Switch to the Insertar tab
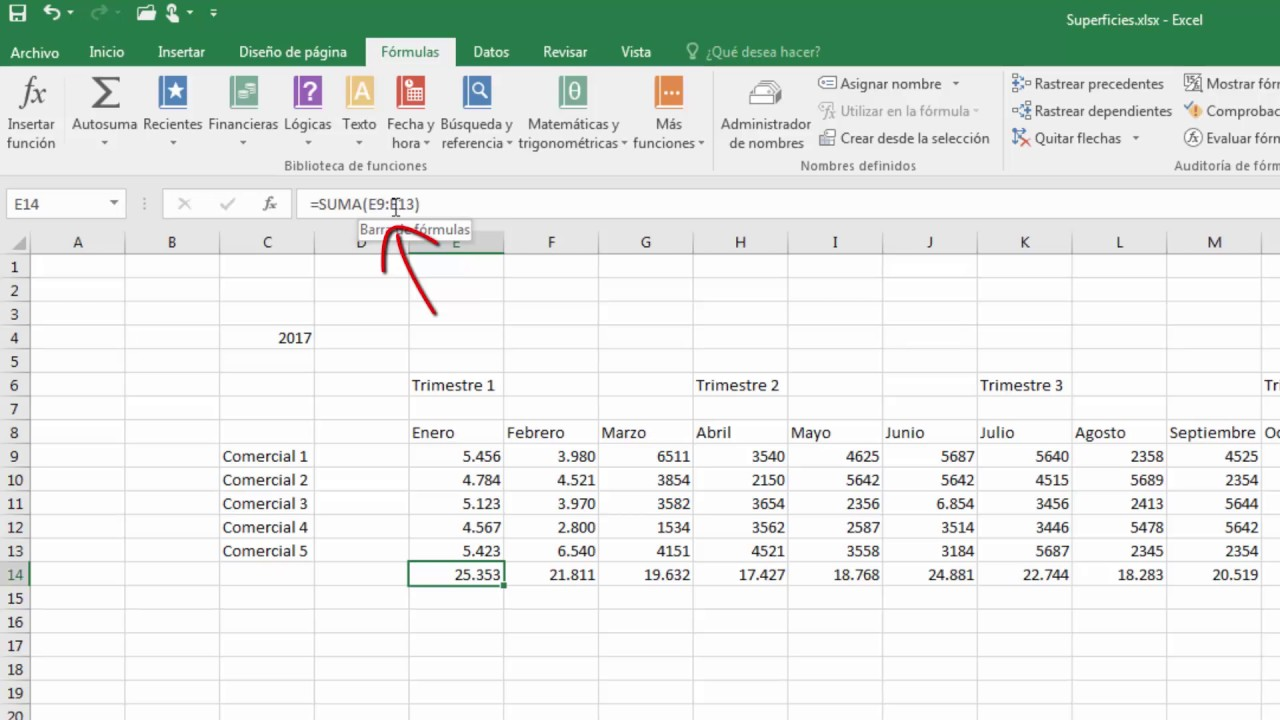Screen dimensions: 1280x720 [x=181, y=52]
